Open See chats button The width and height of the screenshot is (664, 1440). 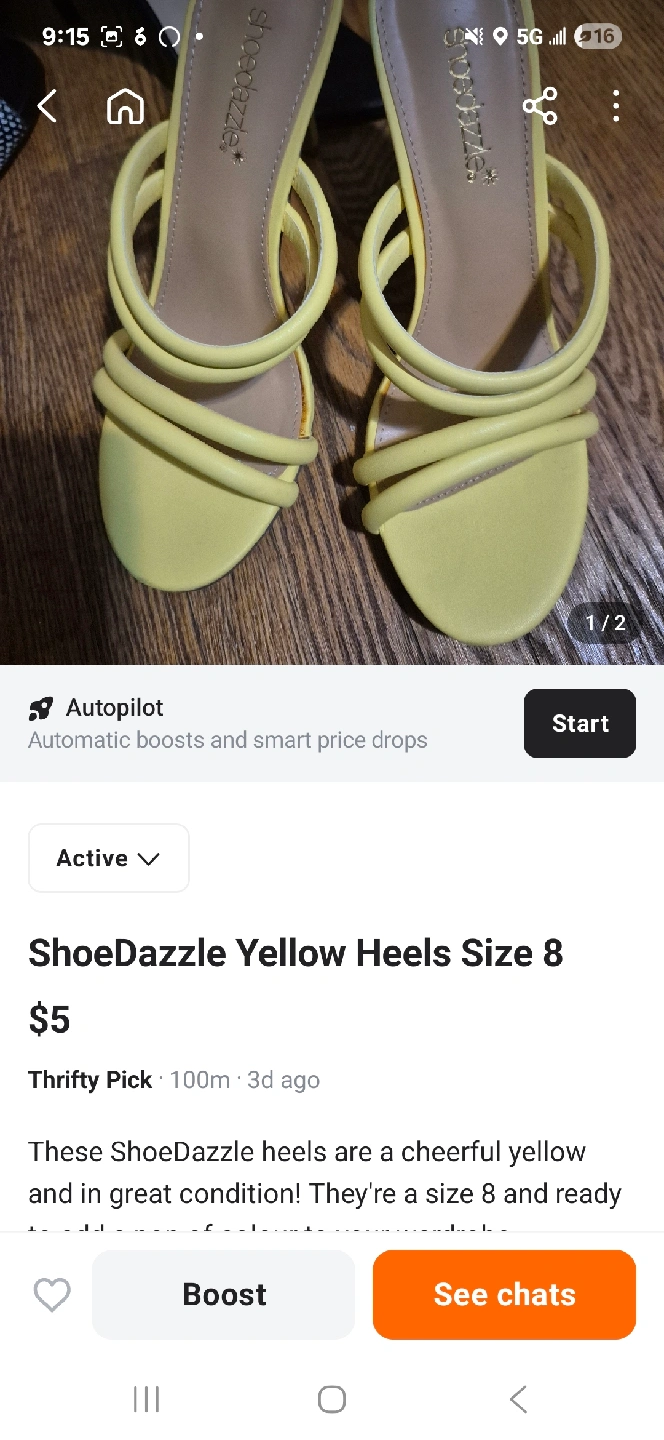pos(504,1294)
